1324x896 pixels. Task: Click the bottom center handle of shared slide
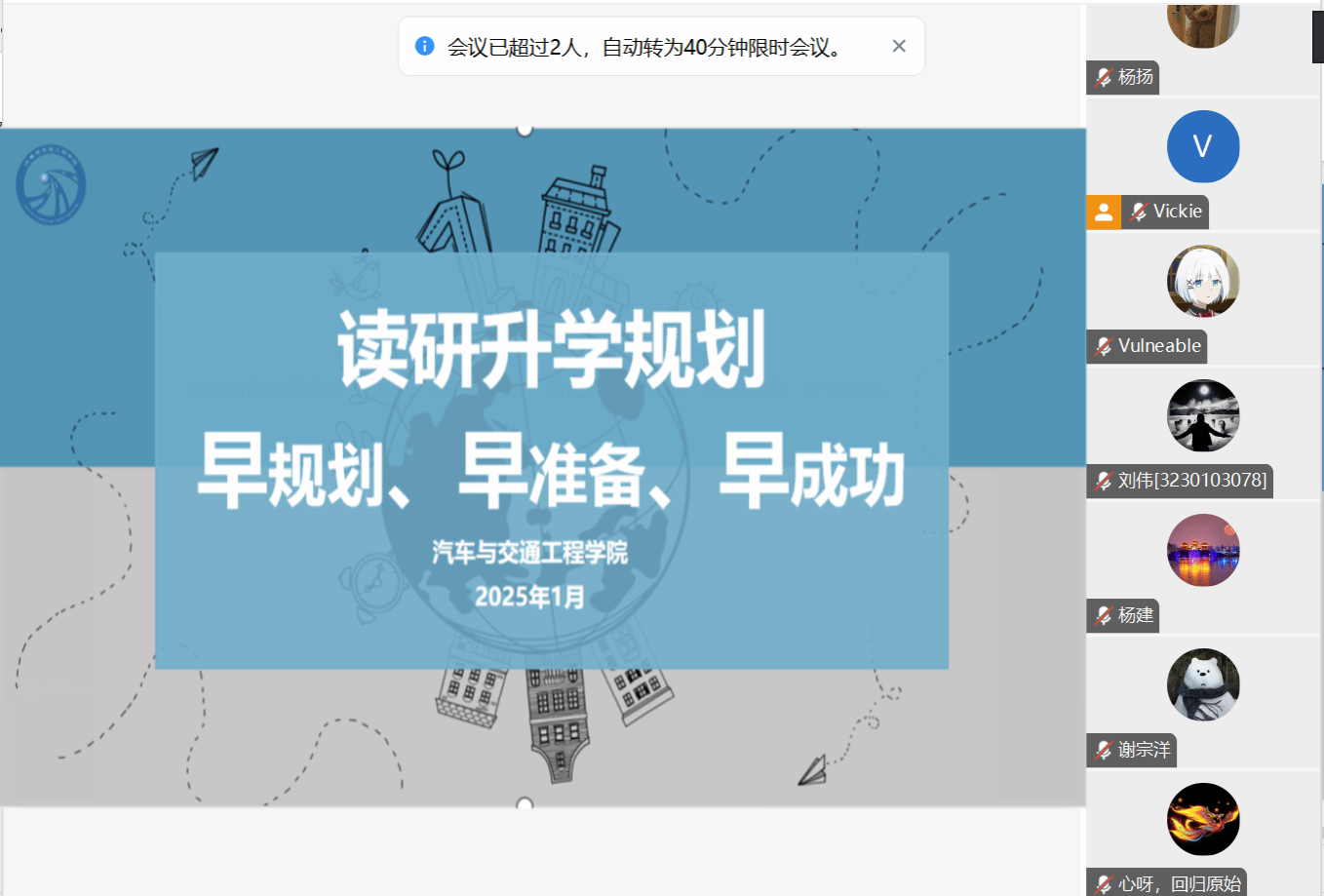[525, 804]
